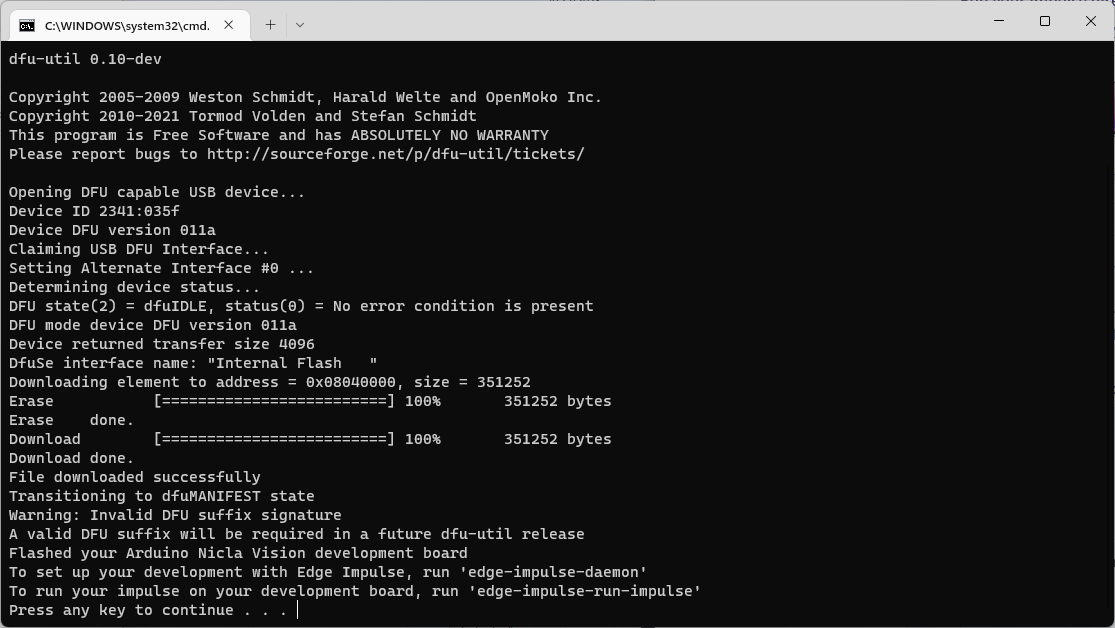Click the Download progress bar
Screen dimensions: 1115x628
click(x=274, y=440)
